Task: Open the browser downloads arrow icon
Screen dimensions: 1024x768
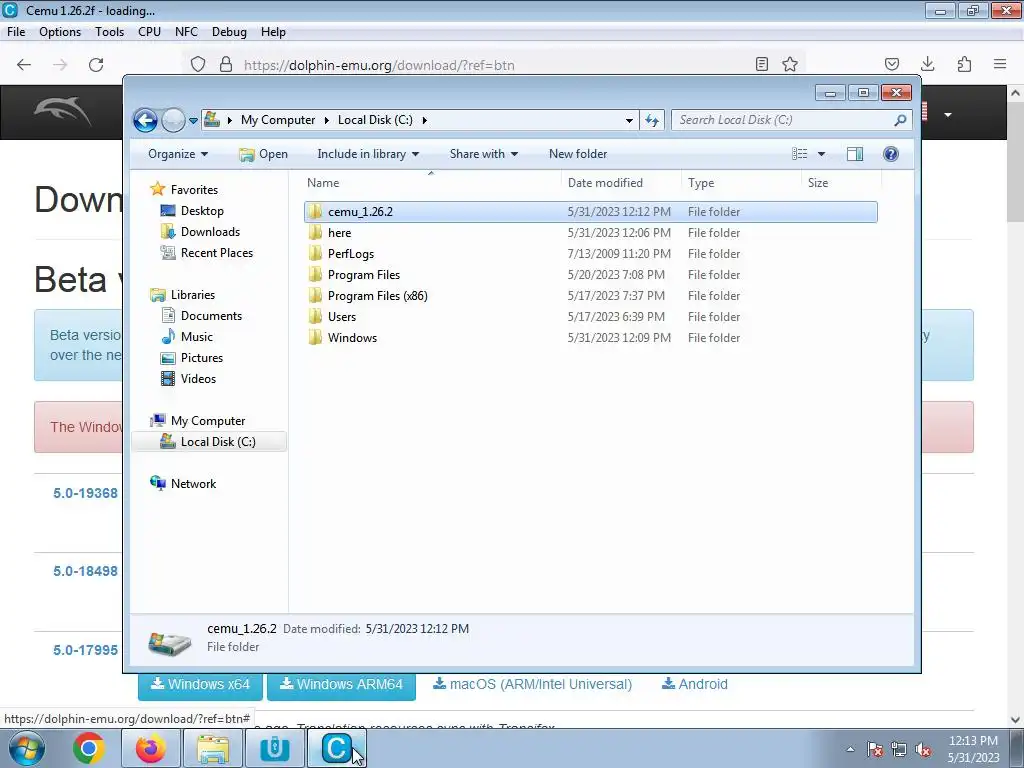Action: click(927, 64)
